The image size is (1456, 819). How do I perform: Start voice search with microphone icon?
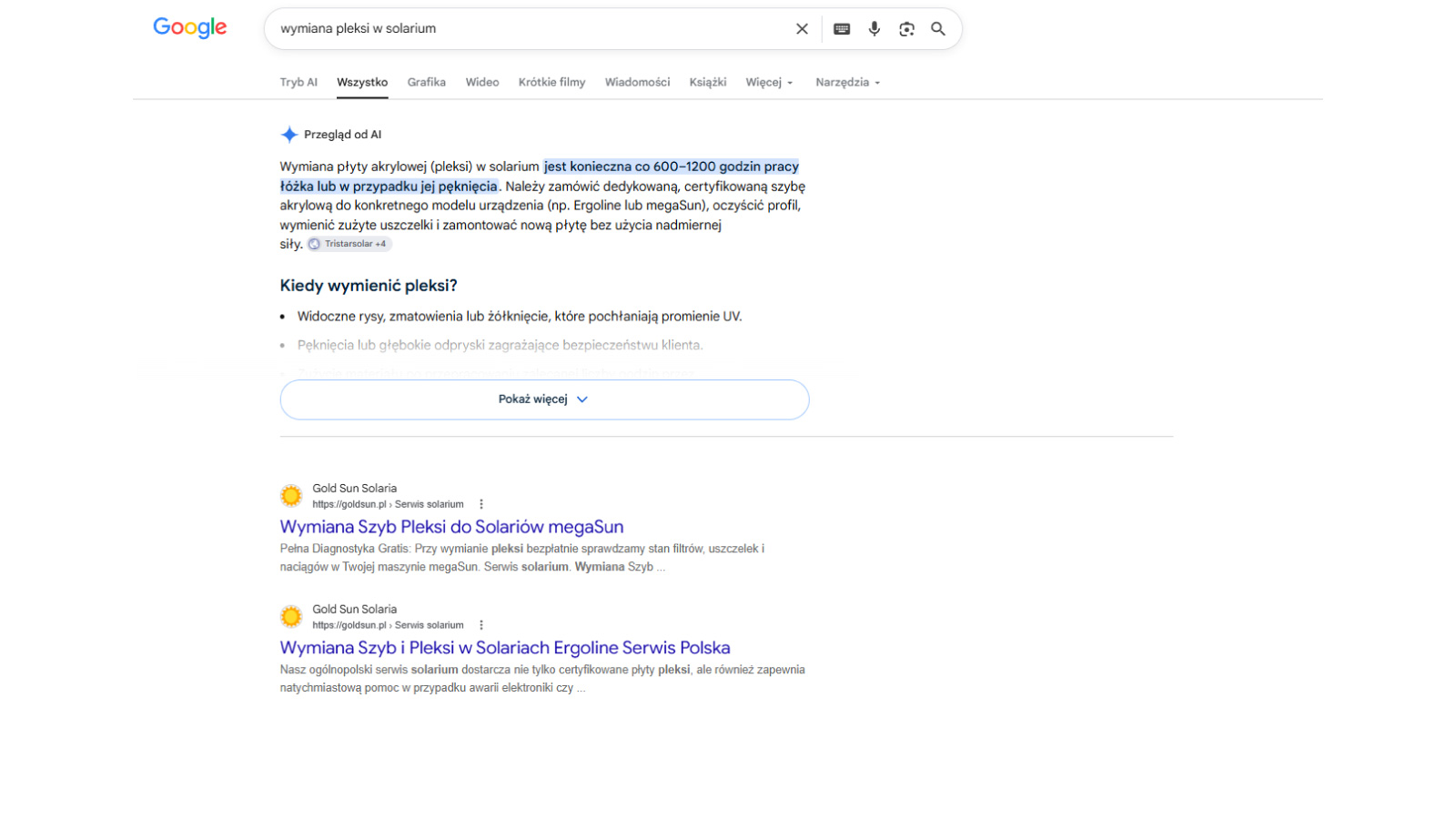875,29
